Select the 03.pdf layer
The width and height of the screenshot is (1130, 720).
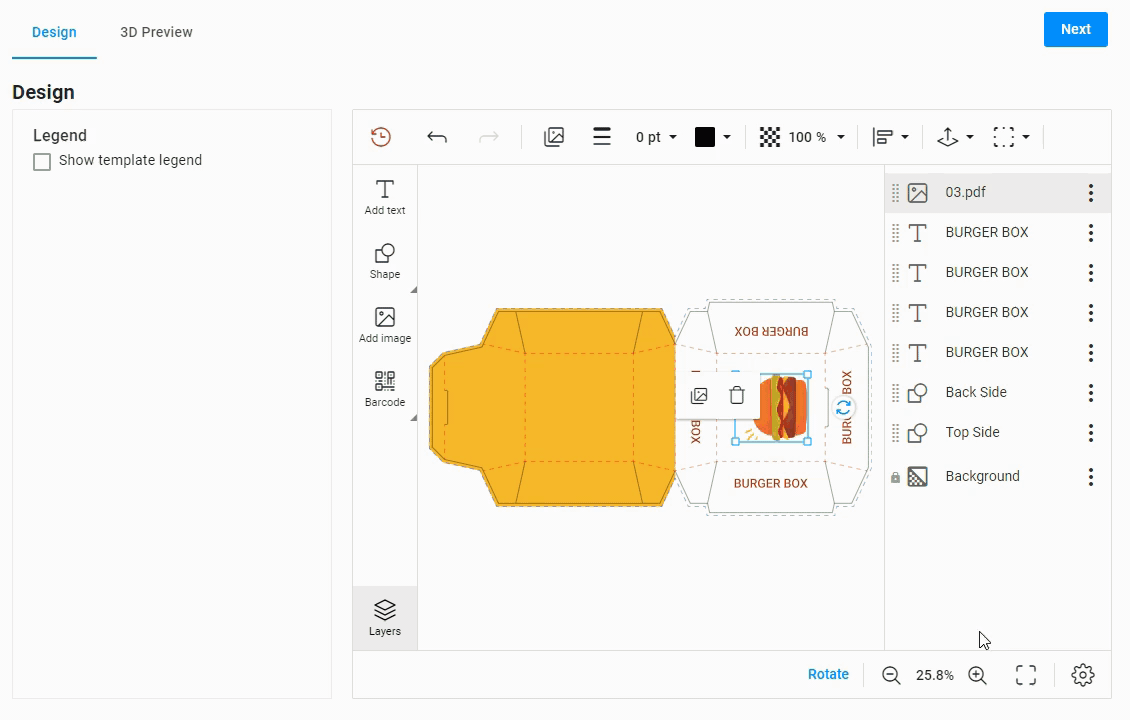pos(997,192)
